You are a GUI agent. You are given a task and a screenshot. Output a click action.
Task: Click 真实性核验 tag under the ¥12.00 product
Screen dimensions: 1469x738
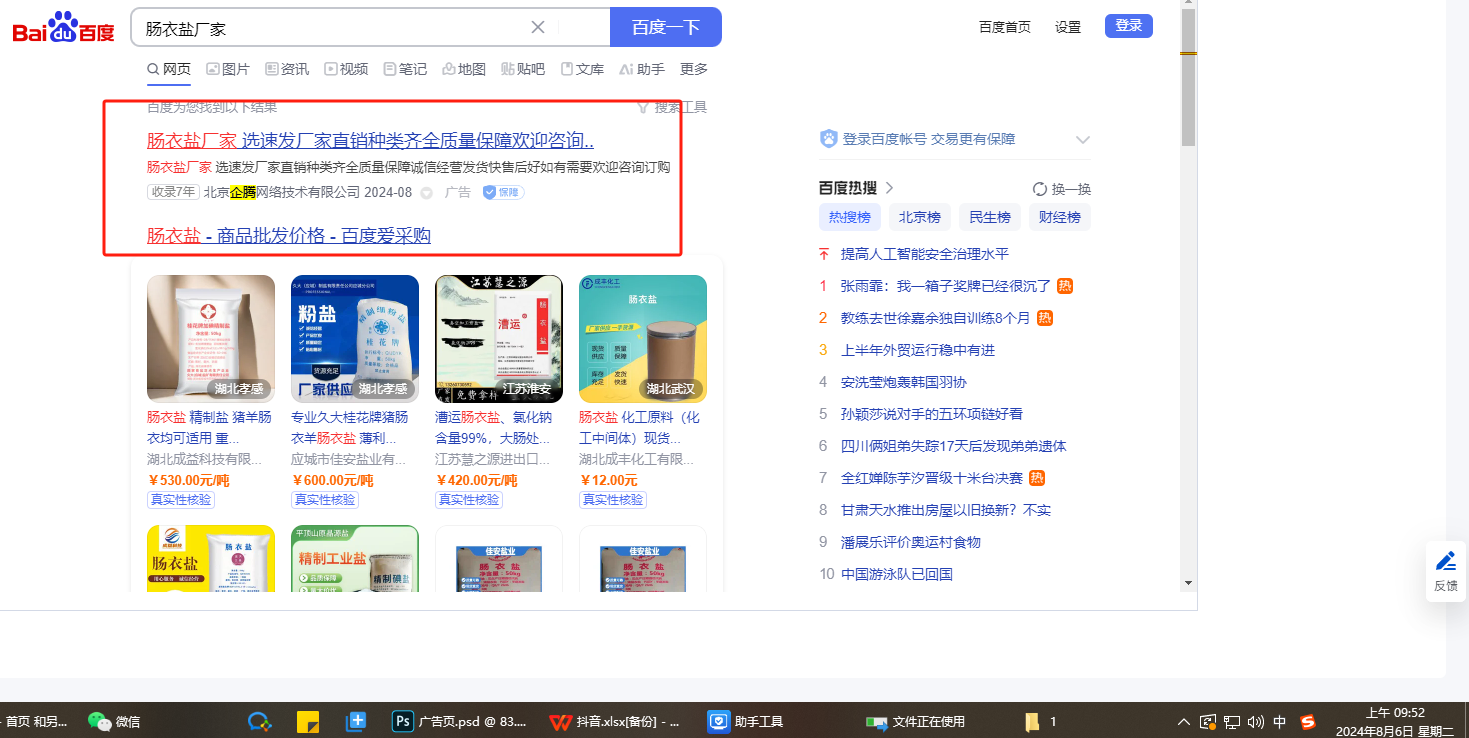pyautogui.click(x=613, y=499)
